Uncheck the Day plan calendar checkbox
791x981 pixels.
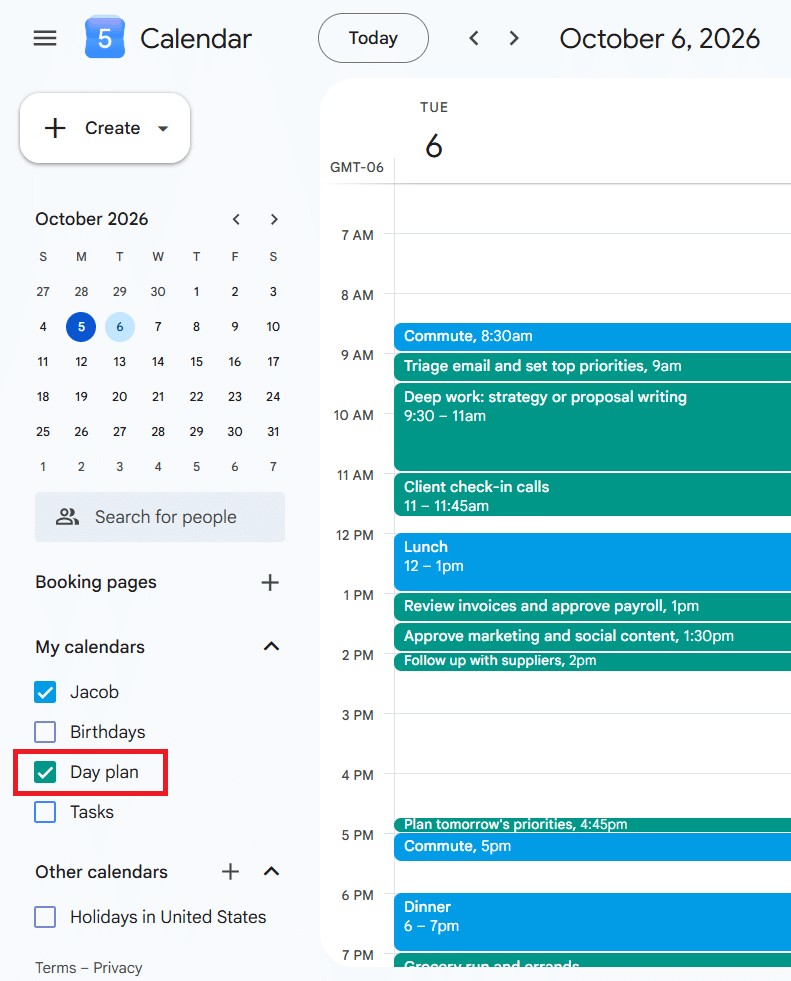45,772
